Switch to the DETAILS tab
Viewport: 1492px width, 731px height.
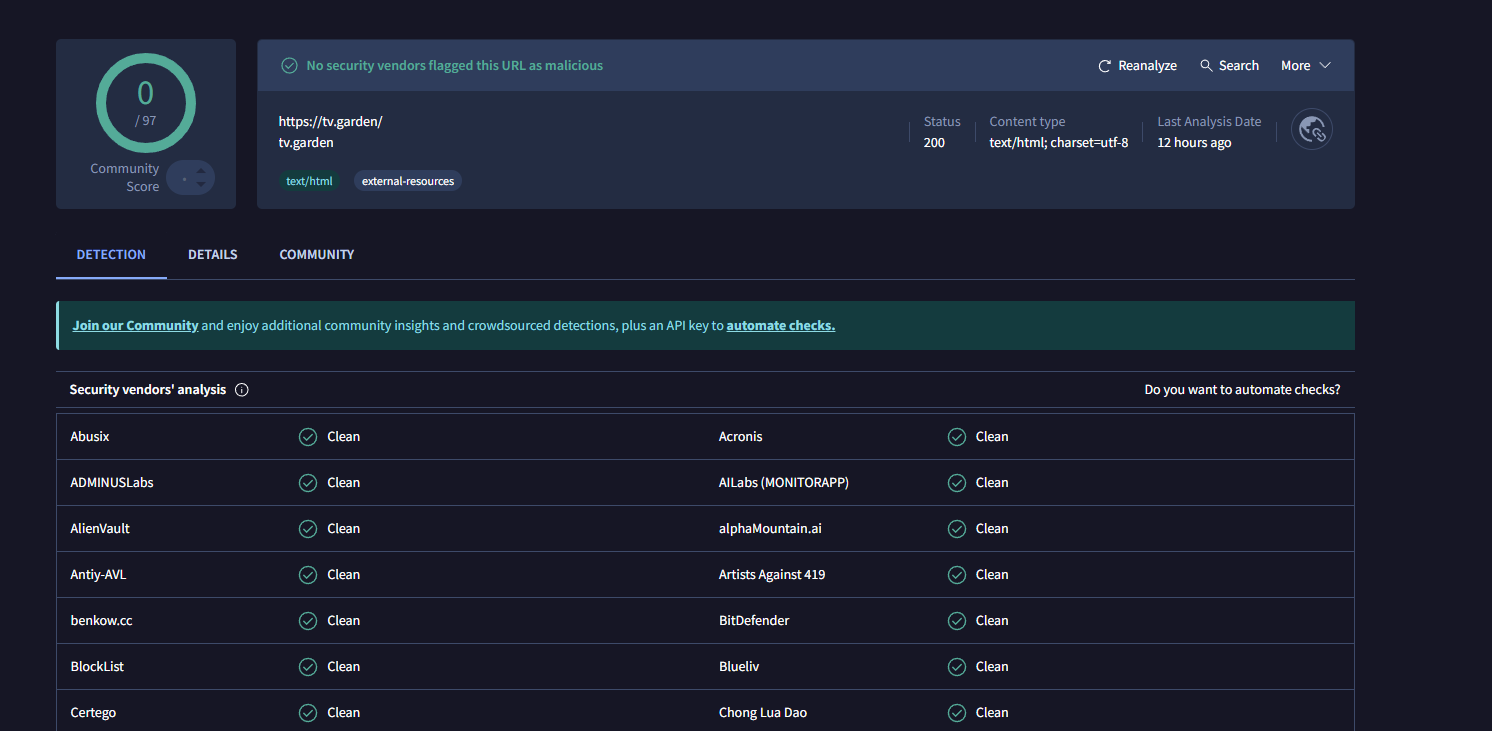pyautogui.click(x=213, y=255)
